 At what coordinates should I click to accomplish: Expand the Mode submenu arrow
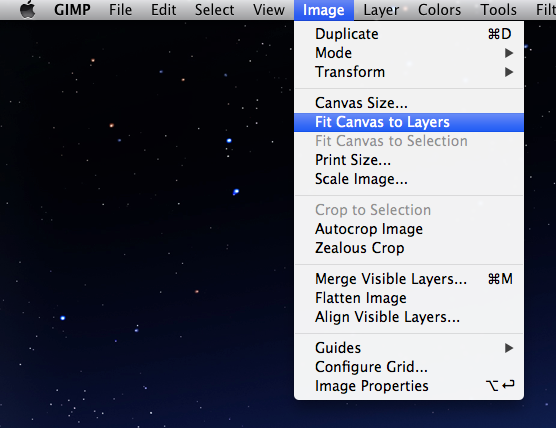tap(509, 53)
